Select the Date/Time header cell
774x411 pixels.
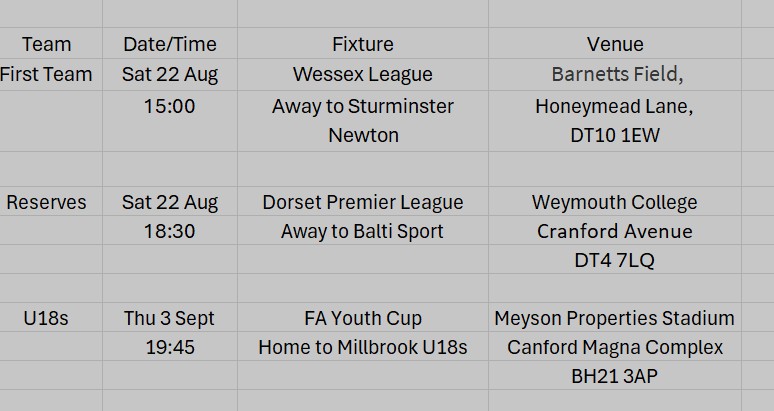point(170,44)
